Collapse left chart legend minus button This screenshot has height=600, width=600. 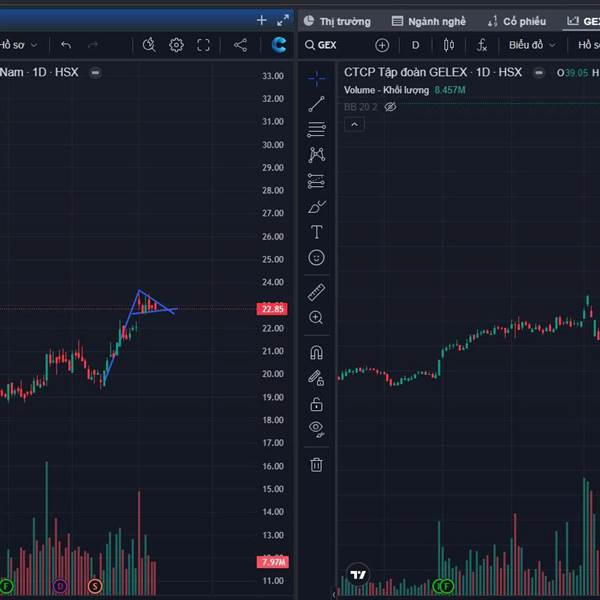pos(95,72)
